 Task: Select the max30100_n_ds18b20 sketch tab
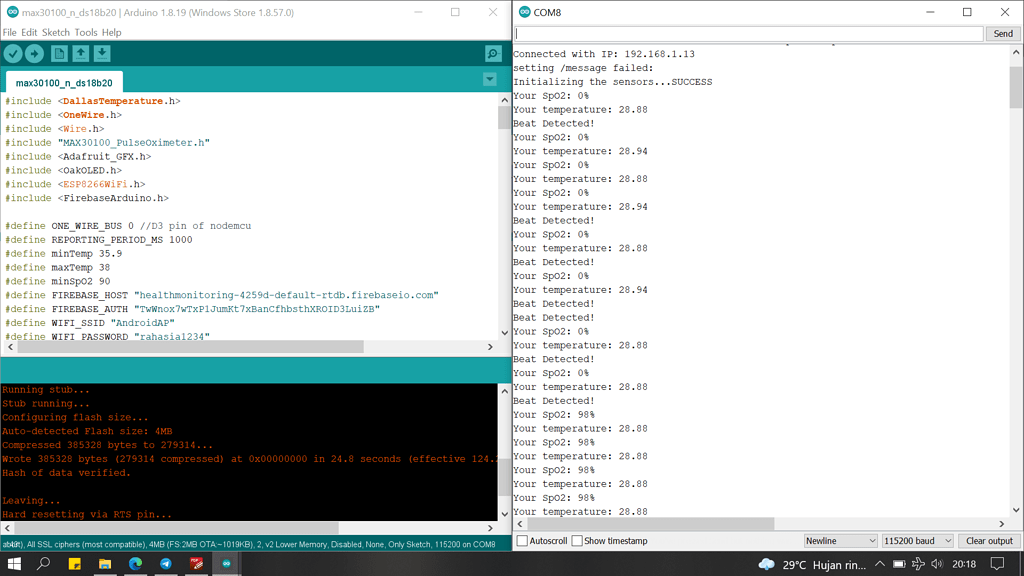click(x=65, y=82)
